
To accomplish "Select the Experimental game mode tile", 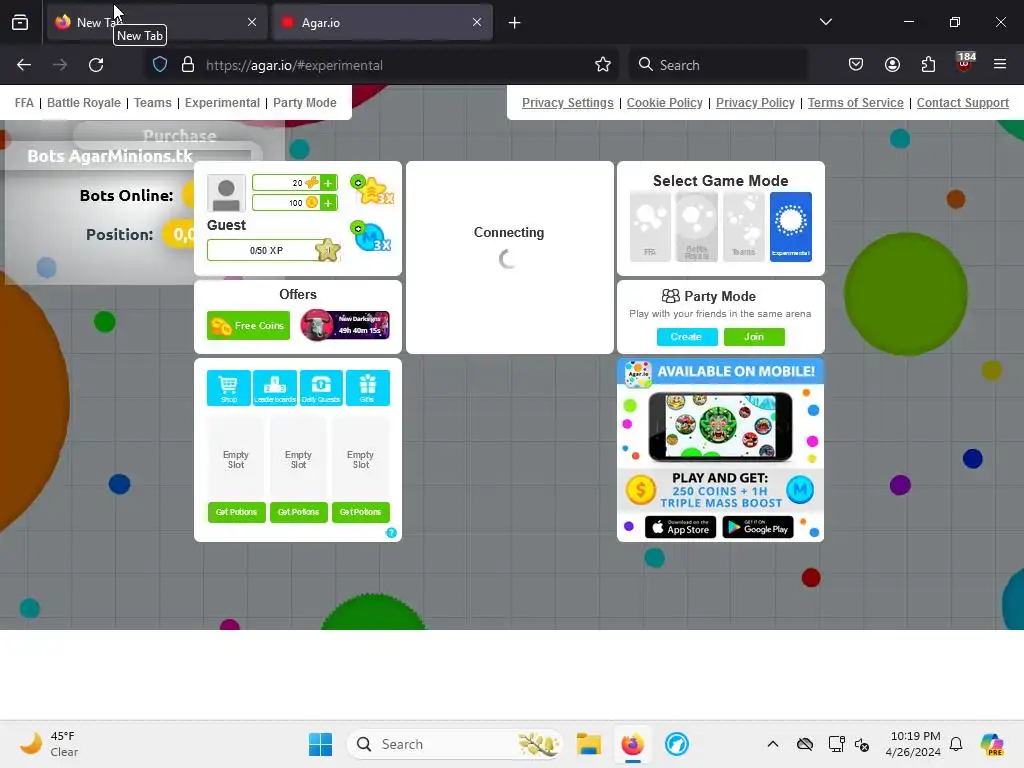I will [791, 227].
